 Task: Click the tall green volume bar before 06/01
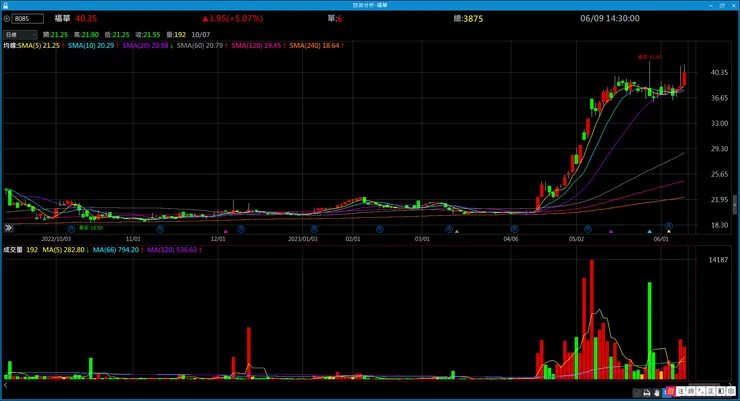point(649,330)
